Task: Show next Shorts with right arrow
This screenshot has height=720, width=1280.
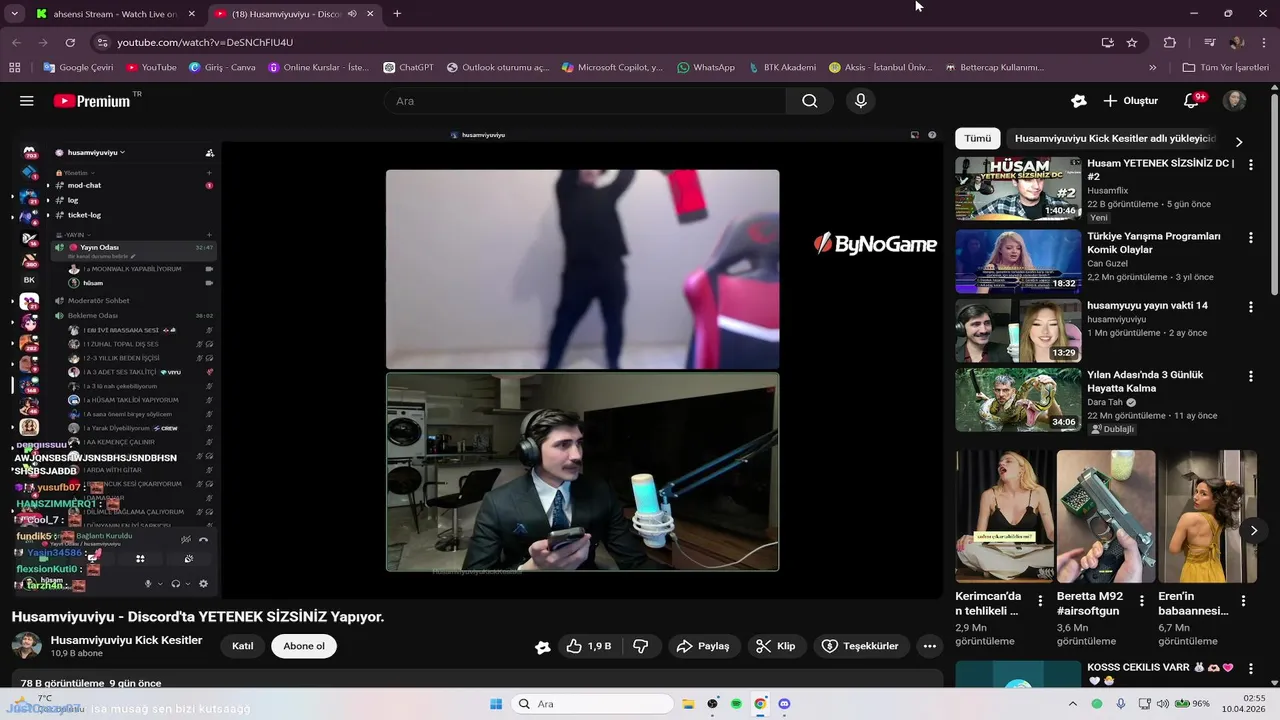Action: (x=1253, y=531)
